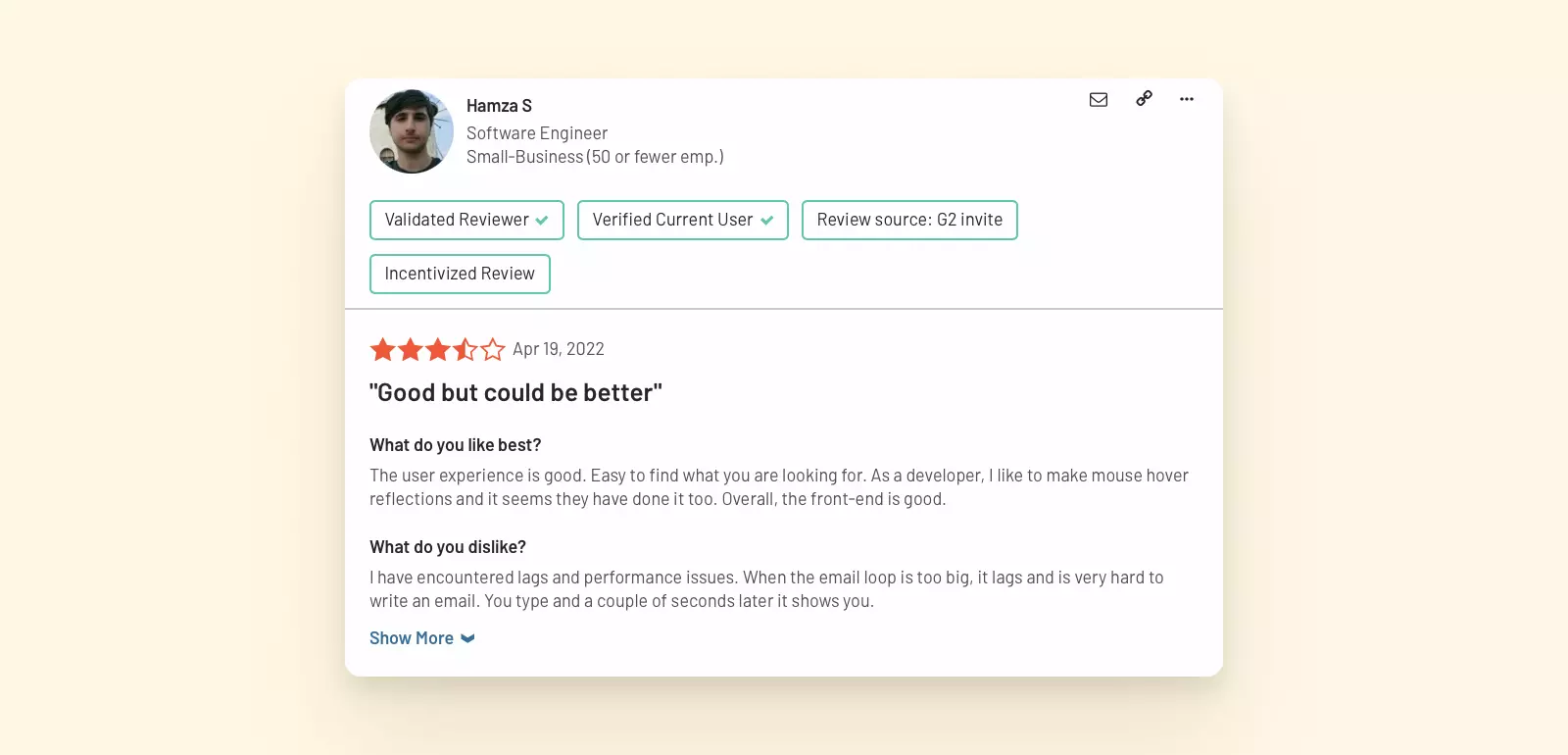
Task: Click the second filled rating star
Action: tap(411, 349)
